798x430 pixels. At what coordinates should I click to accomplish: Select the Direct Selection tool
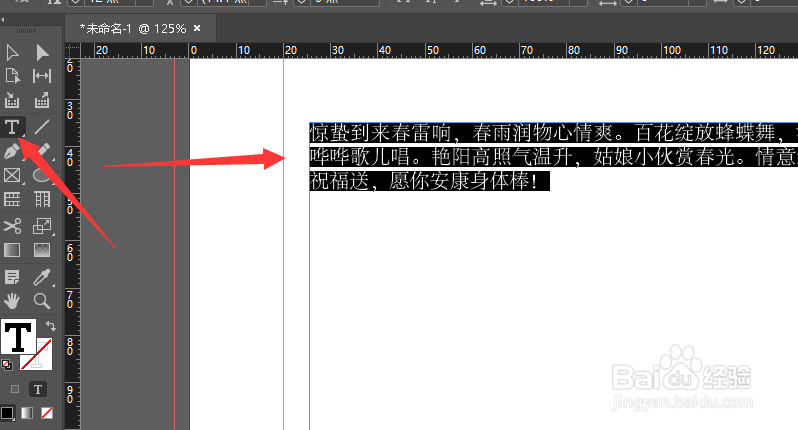click(42, 52)
